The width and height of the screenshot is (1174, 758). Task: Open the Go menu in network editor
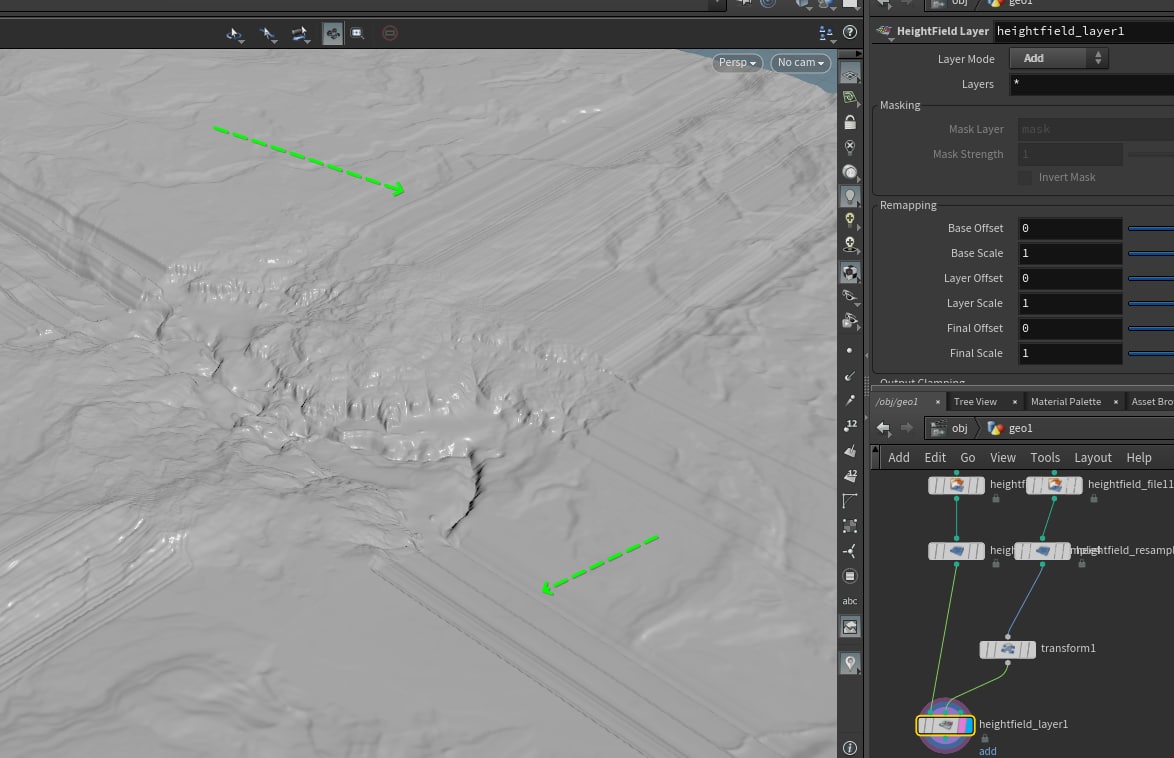(967, 458)
